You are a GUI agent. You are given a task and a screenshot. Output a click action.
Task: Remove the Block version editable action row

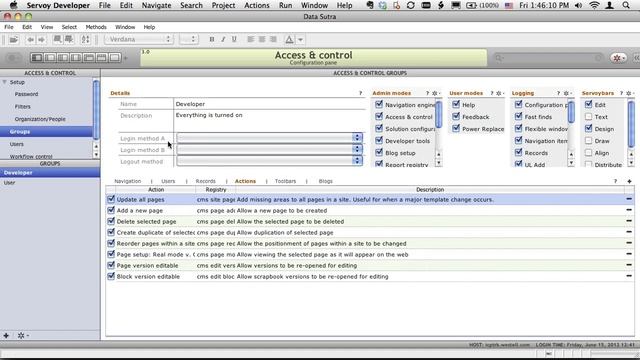(629, 276)
